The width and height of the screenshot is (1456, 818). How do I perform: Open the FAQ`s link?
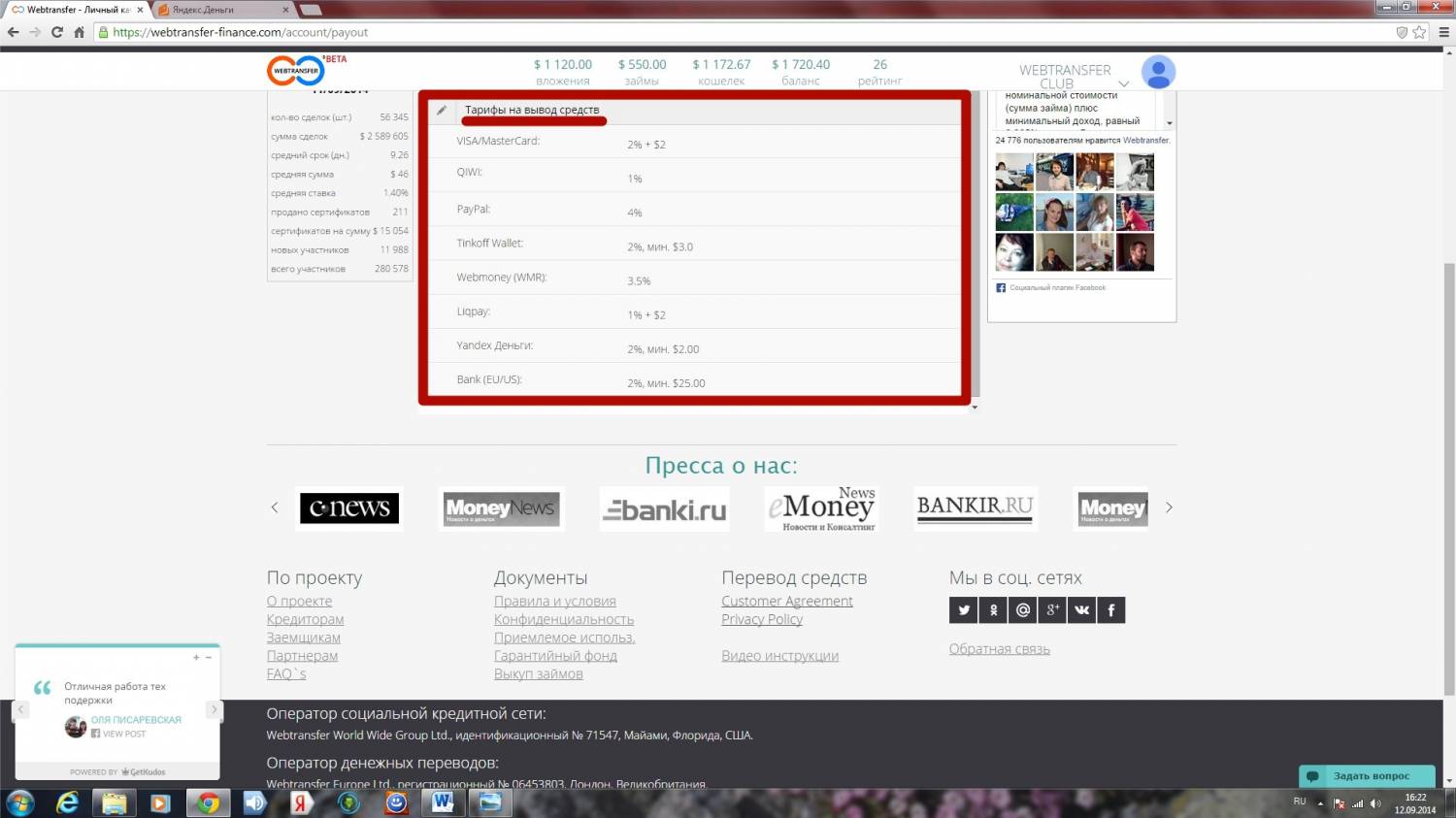286,673
